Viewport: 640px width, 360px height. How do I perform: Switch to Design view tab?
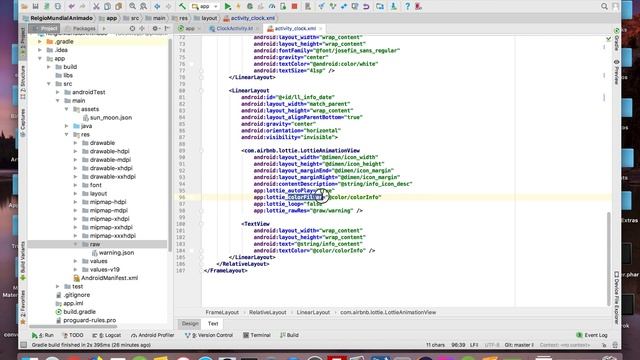point(190,323)
